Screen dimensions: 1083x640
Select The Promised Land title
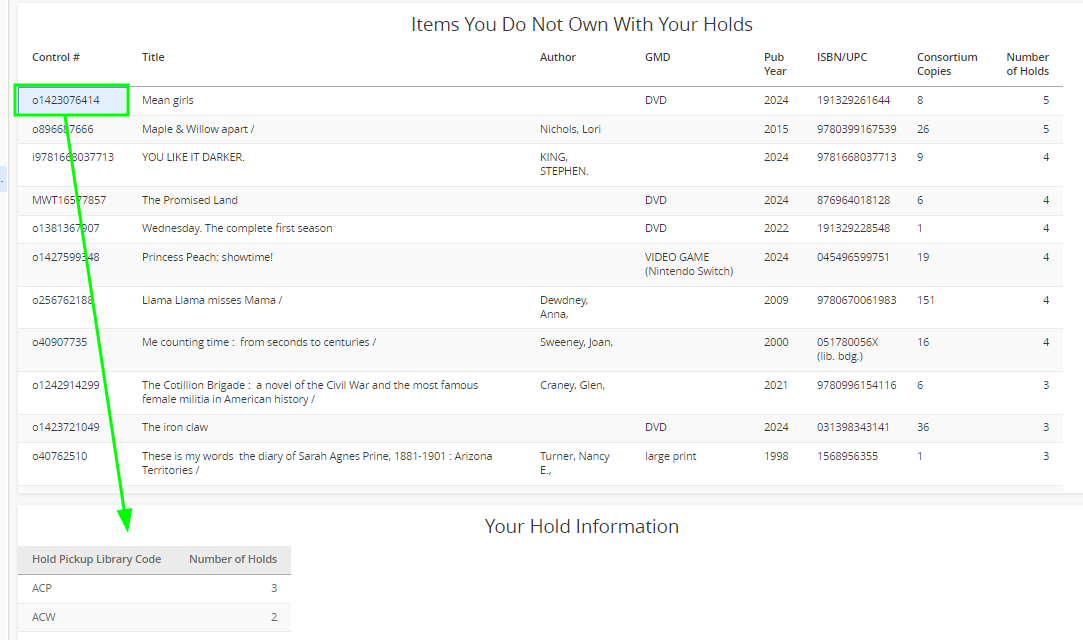[x=190, y=200]
